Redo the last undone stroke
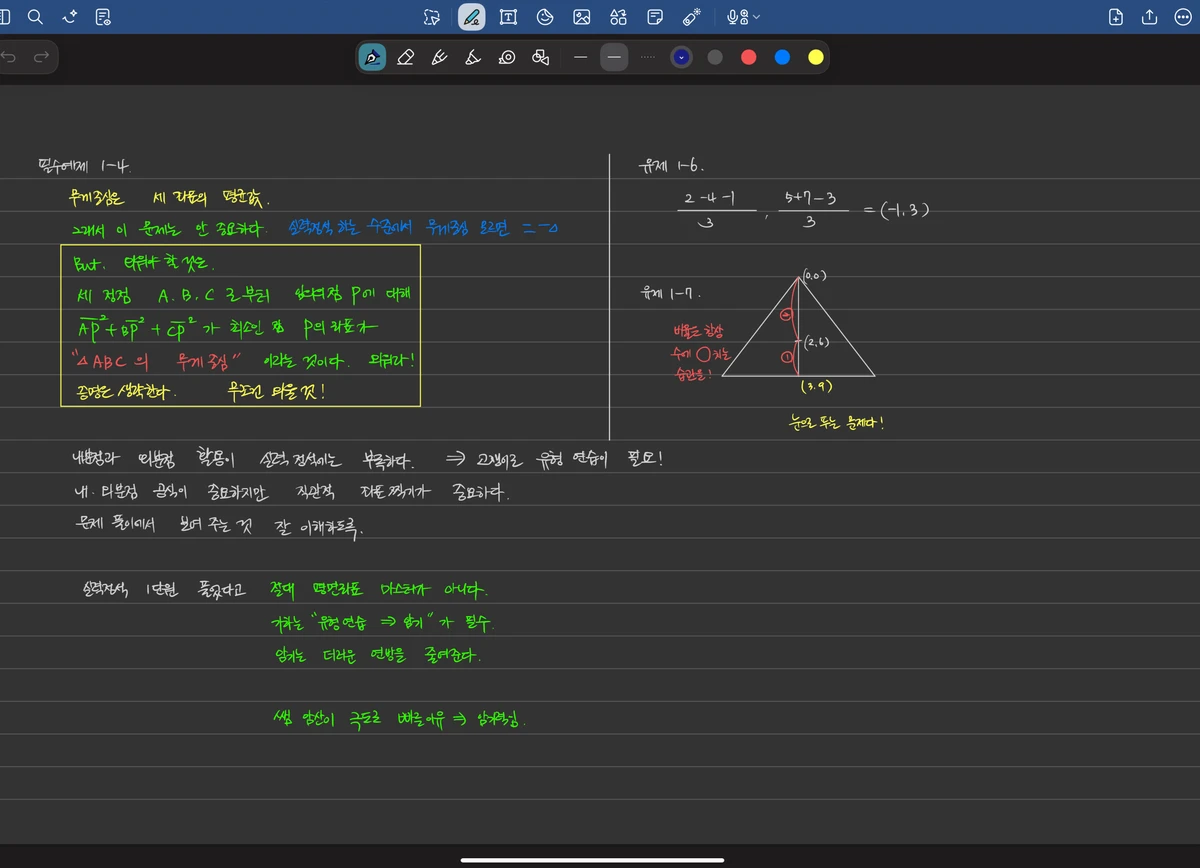This screenshot has width=1200, height=868. click(41, 57)
